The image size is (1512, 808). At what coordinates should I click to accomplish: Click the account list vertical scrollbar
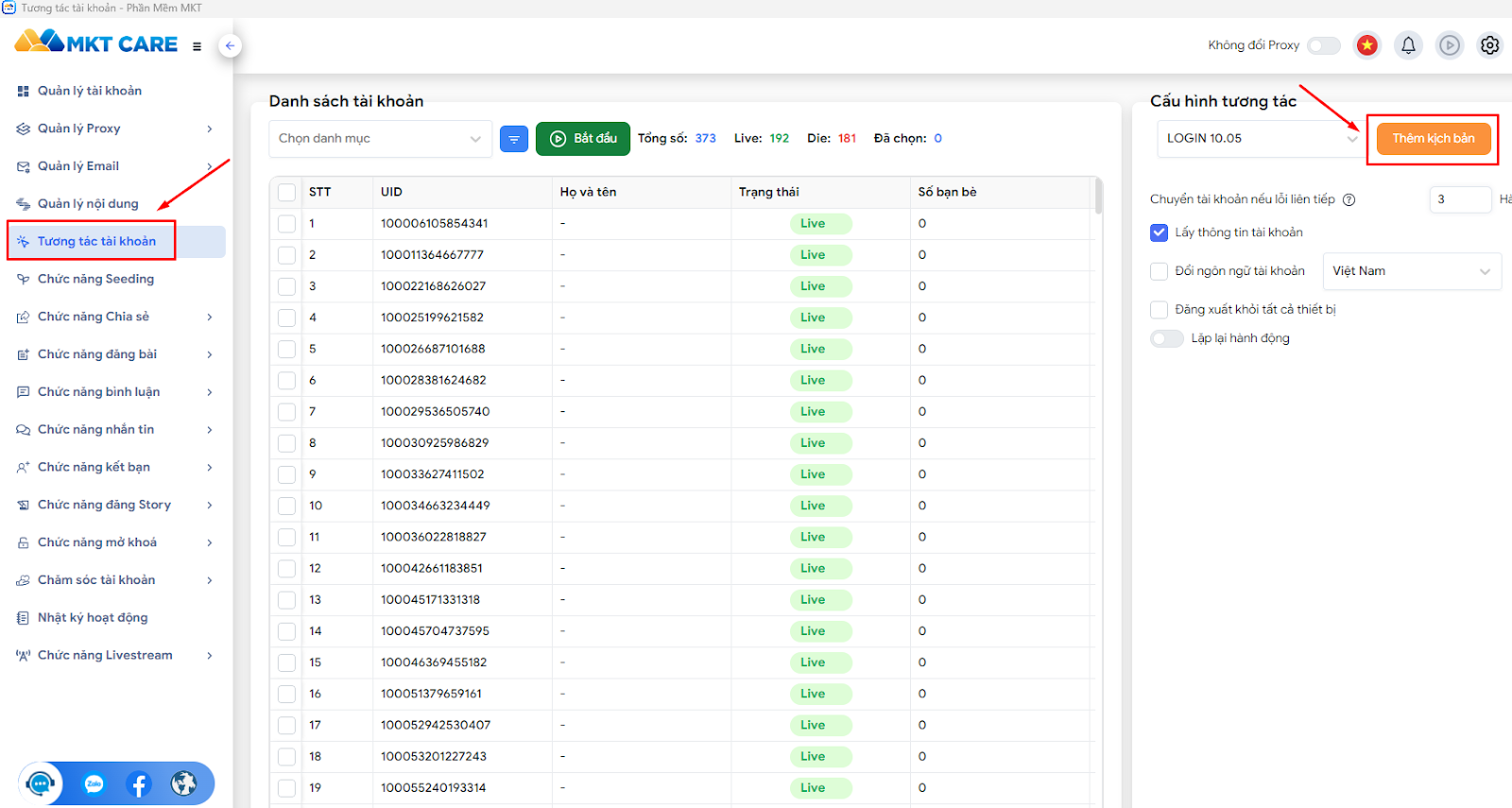coord(1098,197)
